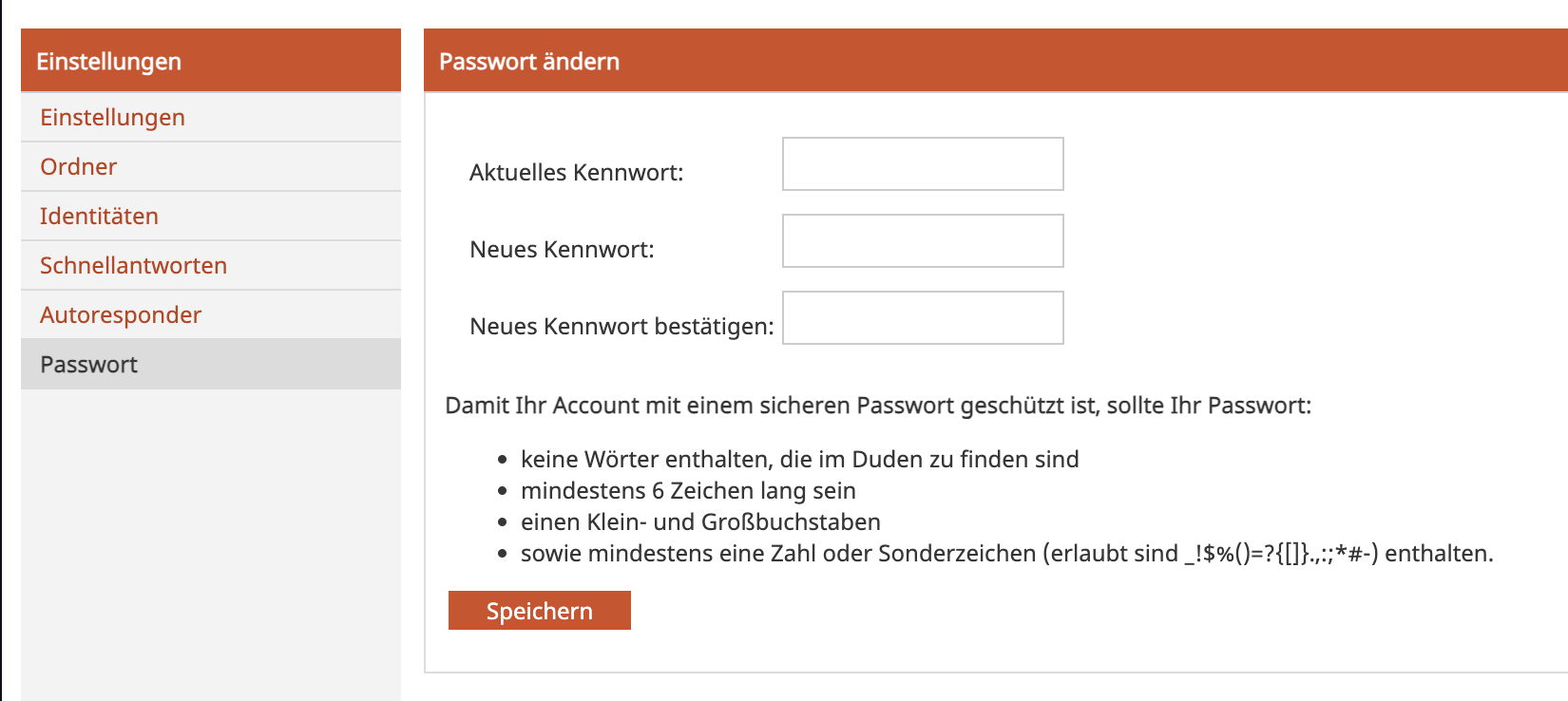This screenshot has height=701, width=1568.
Task: Click the Neues Kennwort bestätigen label
Action: [621, 327]
